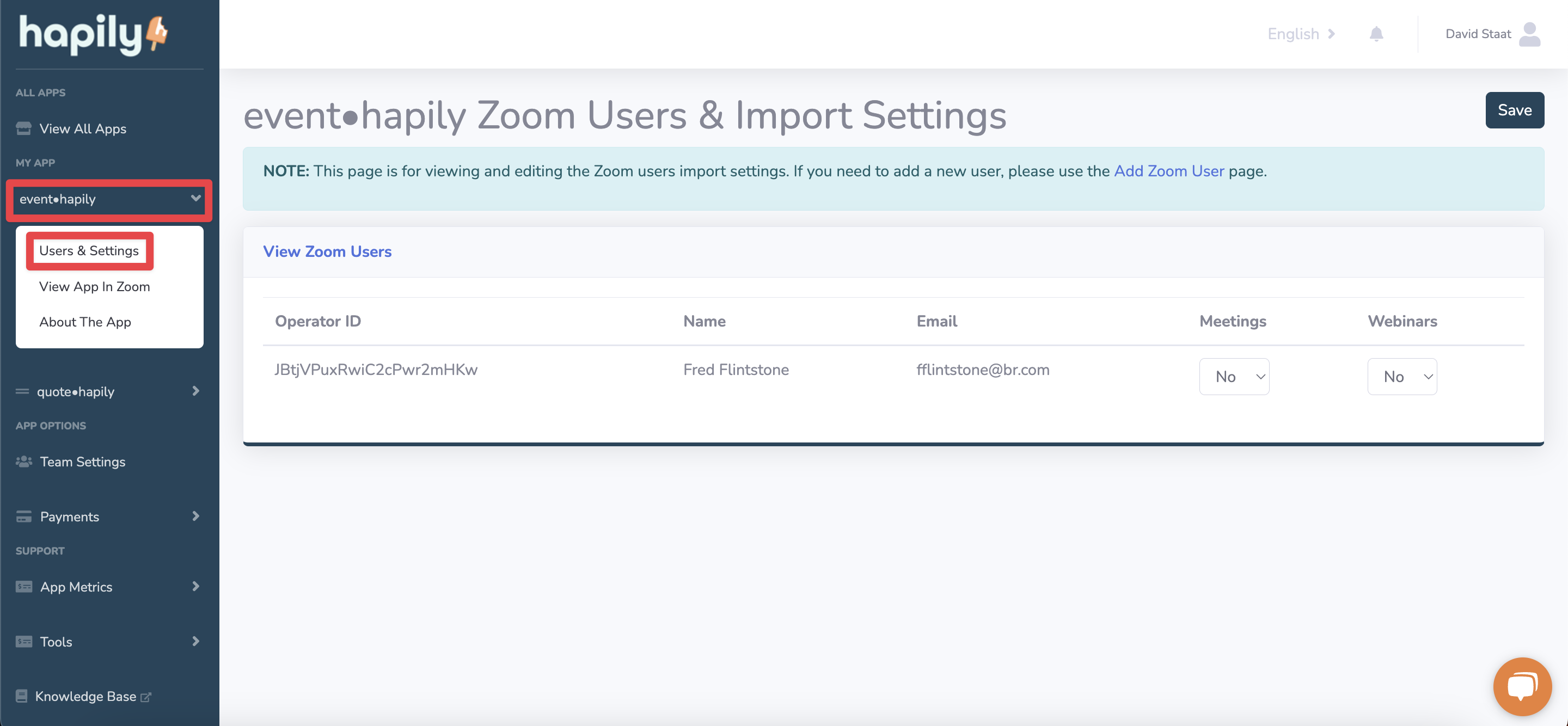Click the Payments card icon
This screenshot has height=726, width=1568.
tap(24, 516)
